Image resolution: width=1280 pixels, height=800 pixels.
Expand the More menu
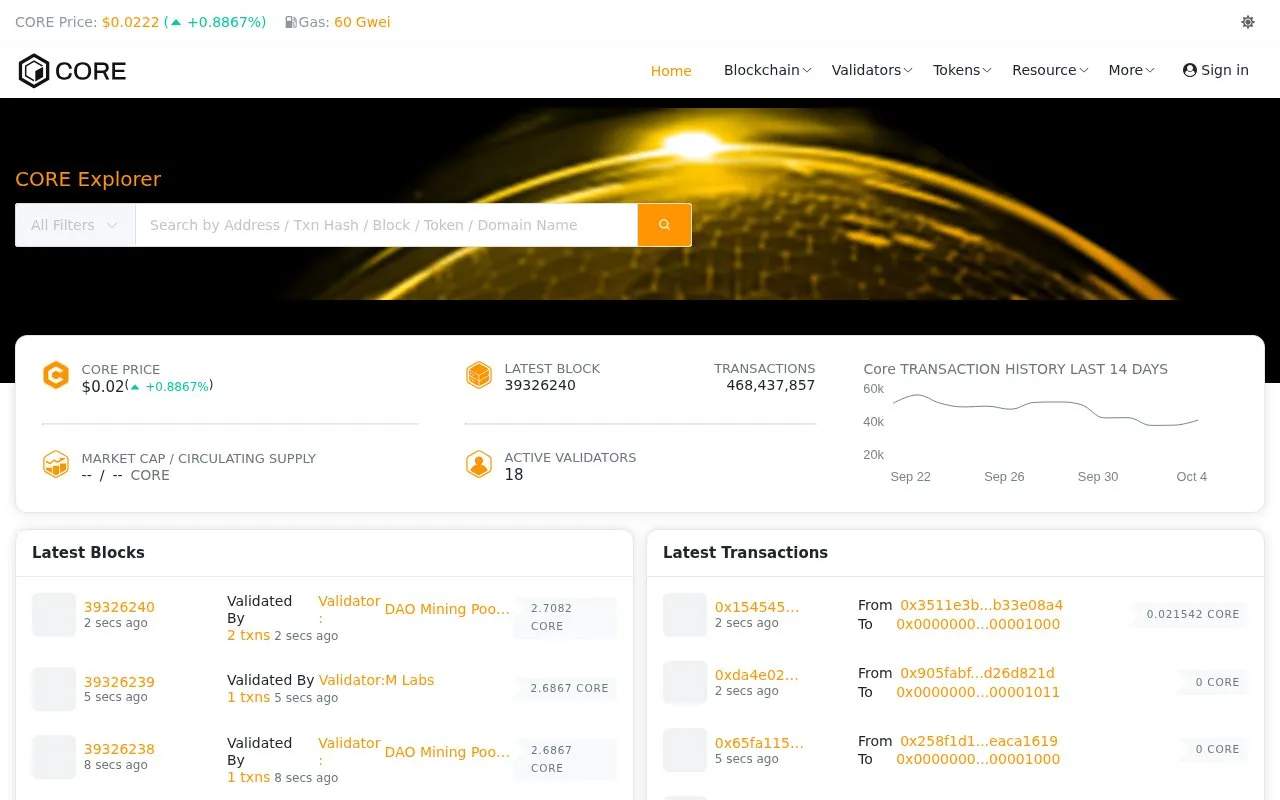(x=1131, y=70)
